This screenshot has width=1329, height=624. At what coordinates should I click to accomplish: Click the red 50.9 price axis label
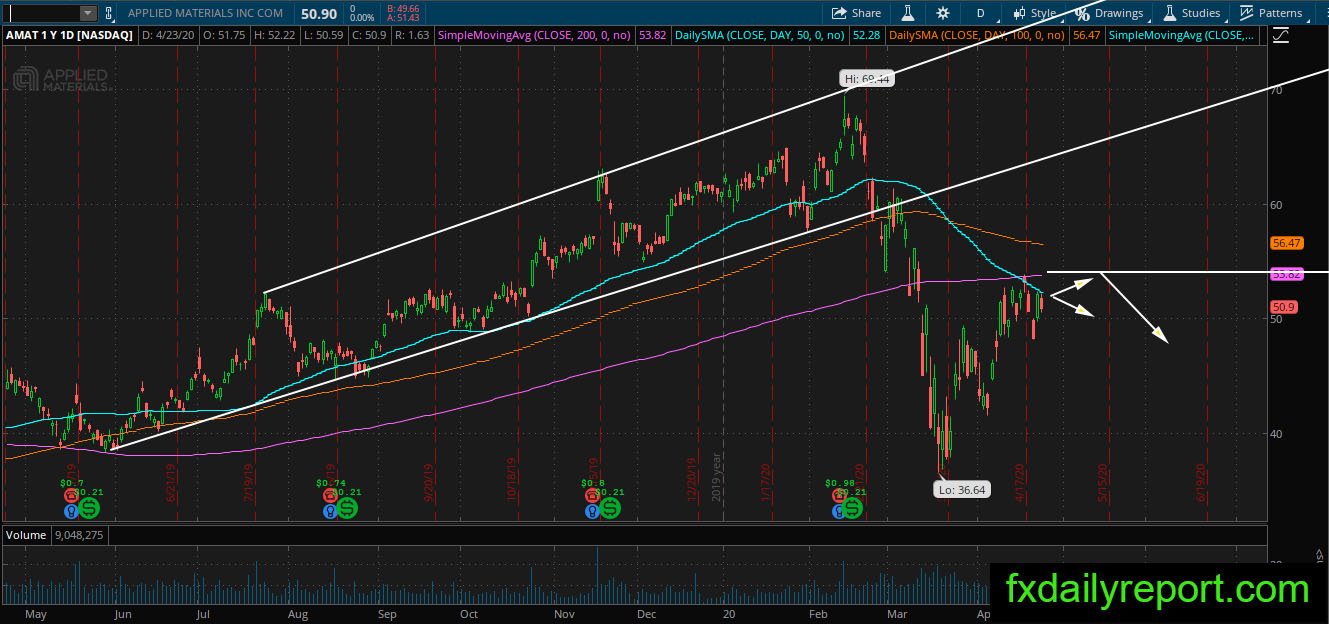click(x=1283, y=307)
